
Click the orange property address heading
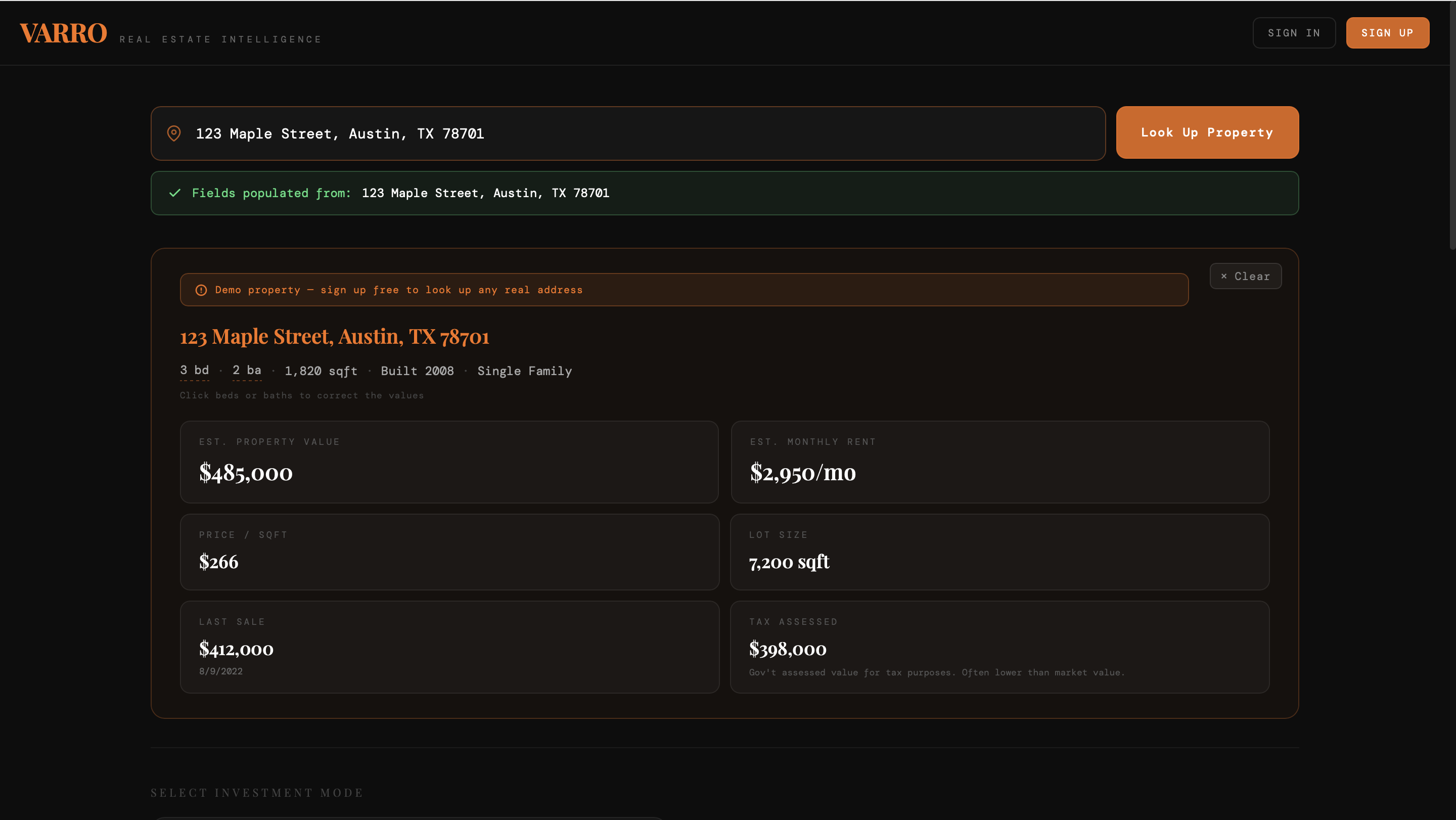point(335,337)
